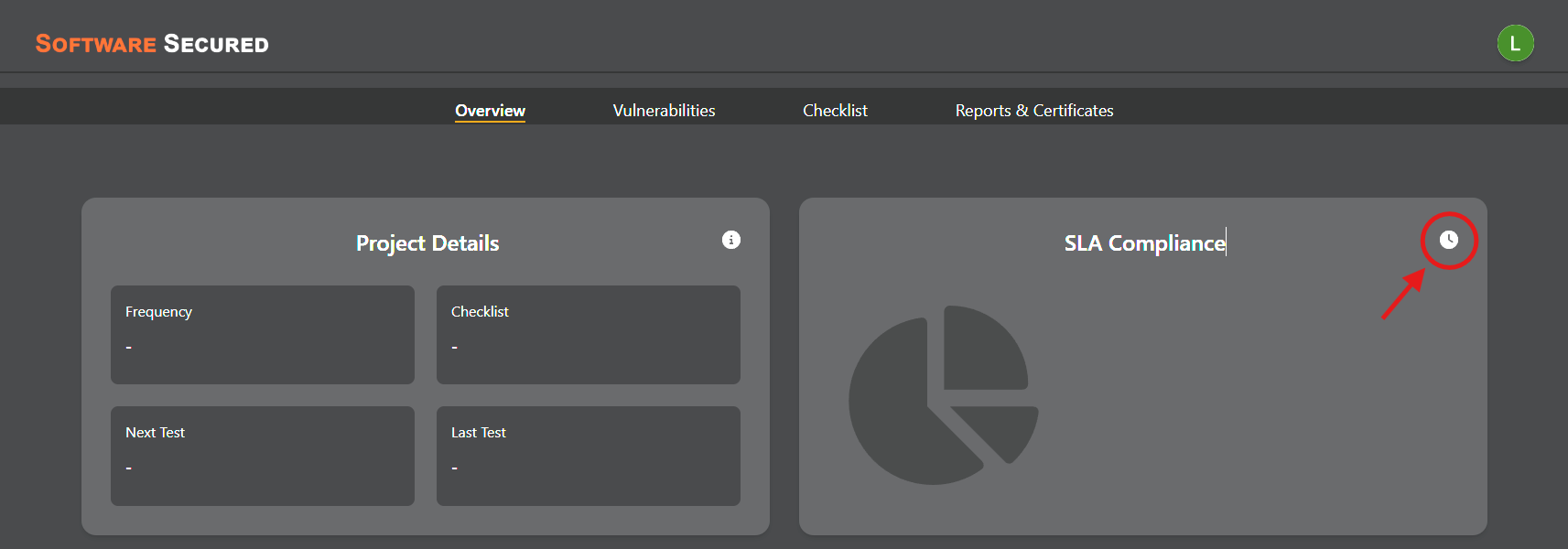Click the Project Details info icon
The image size is (1568, 549).
click(x=730, y=240)
